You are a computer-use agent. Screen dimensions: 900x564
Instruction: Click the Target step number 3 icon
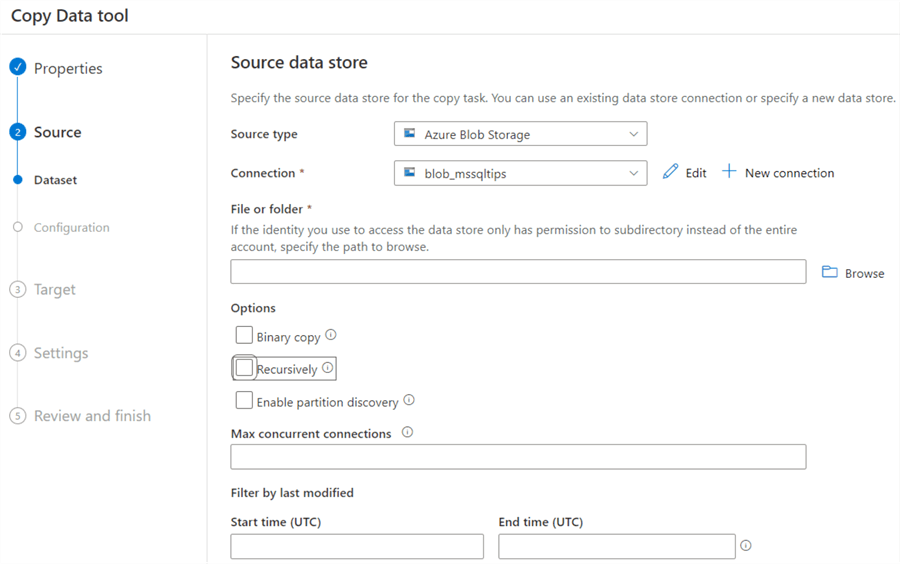click(x=18, y=289)
